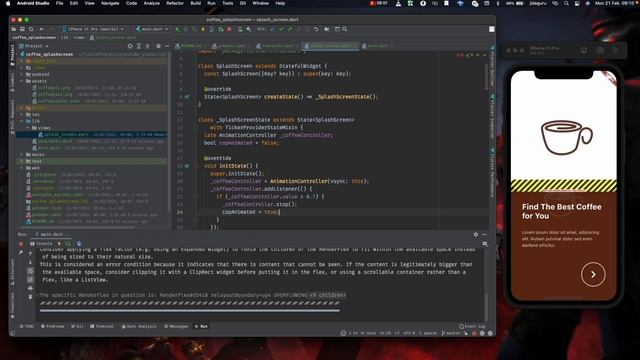640x360 pixels.
Task: Run main.dart with the green play icon
Action: (177, 29)
